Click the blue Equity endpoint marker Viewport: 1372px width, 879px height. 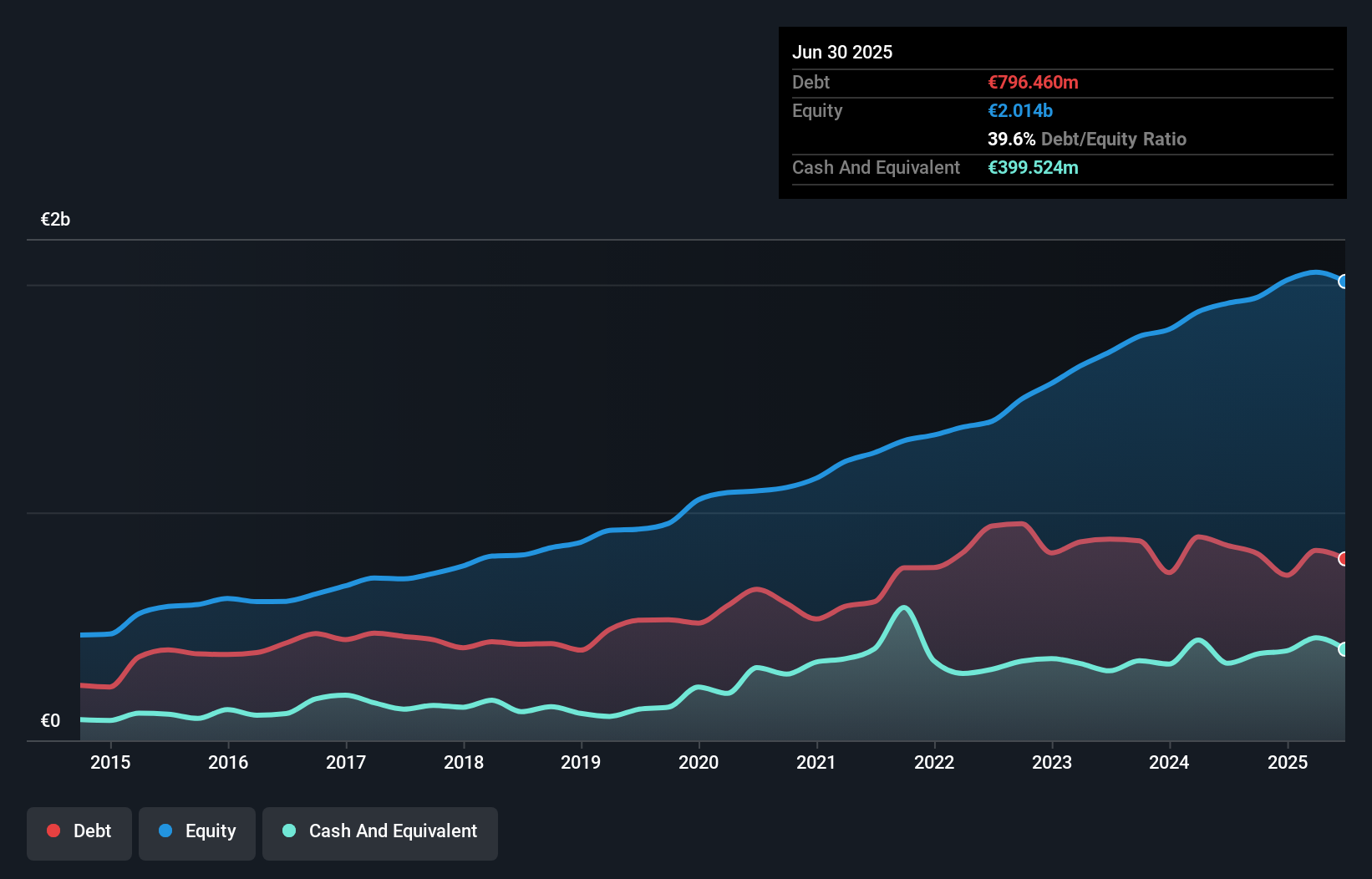[x=1343, y=282]
